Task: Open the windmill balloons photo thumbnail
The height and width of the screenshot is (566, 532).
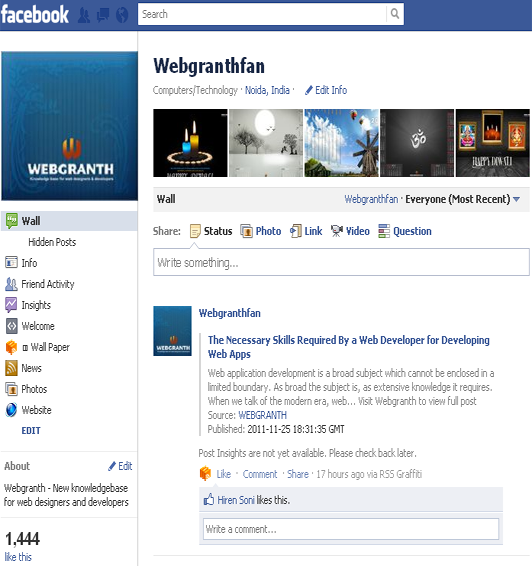Action: (341, 143)
